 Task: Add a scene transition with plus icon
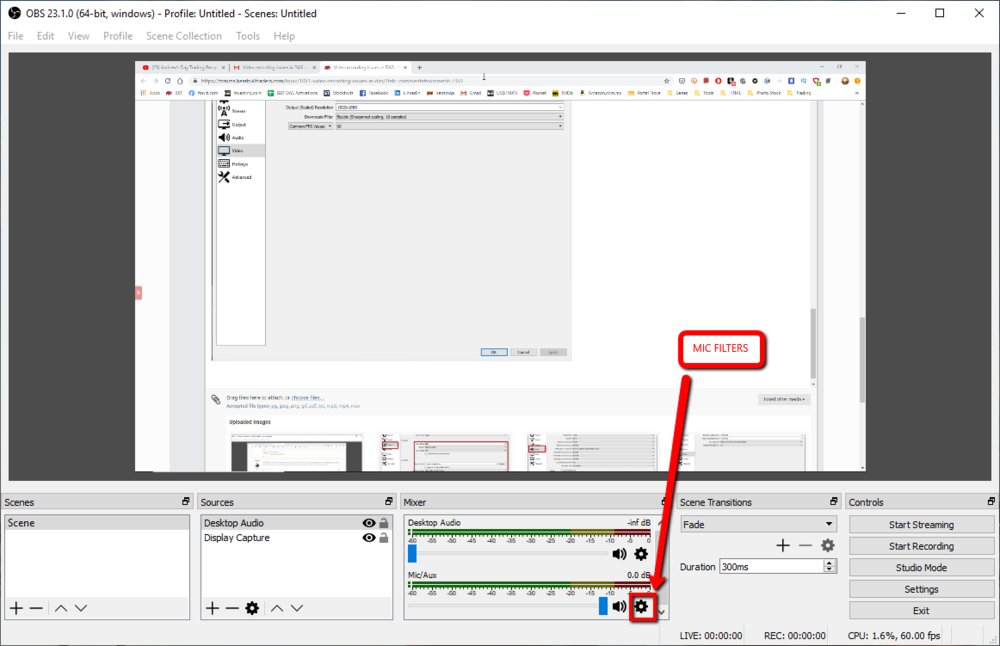(783, 545)
